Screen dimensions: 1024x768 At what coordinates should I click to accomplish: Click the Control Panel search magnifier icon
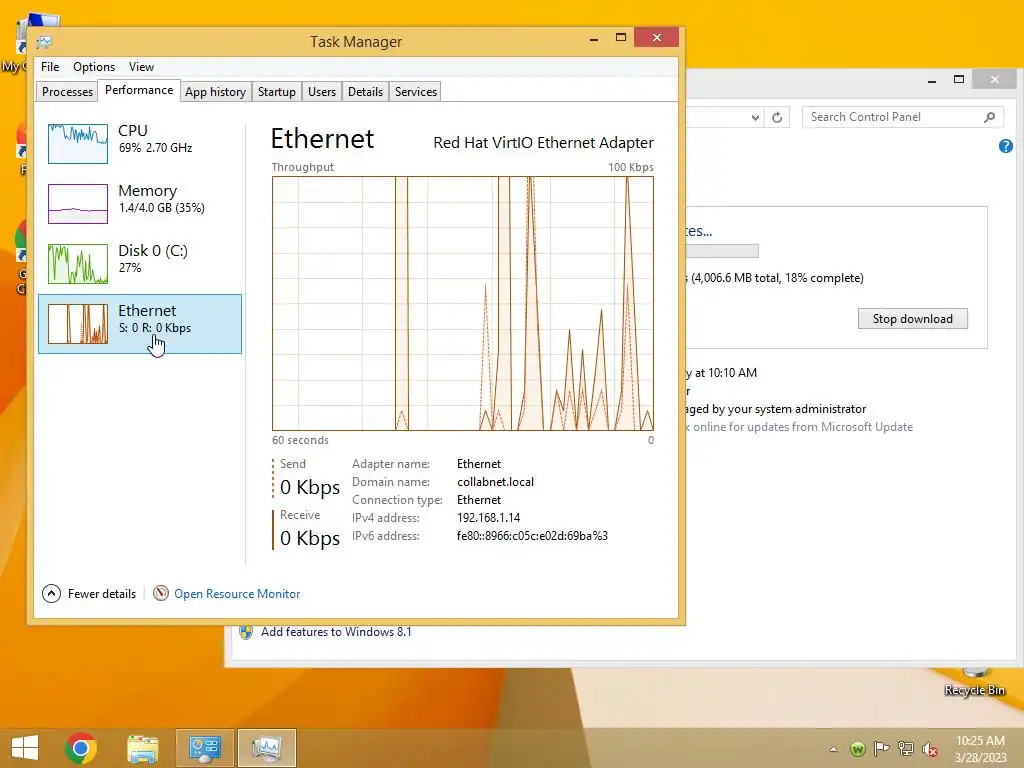(x=990, y=117)
